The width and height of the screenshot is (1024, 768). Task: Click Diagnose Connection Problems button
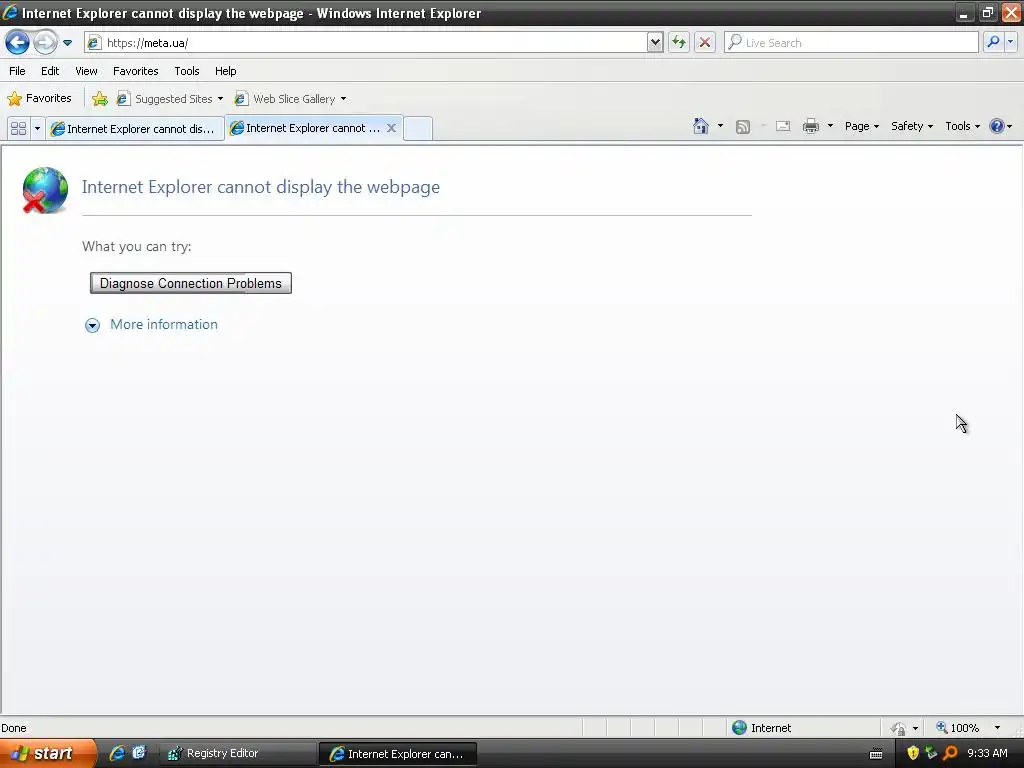191,283
